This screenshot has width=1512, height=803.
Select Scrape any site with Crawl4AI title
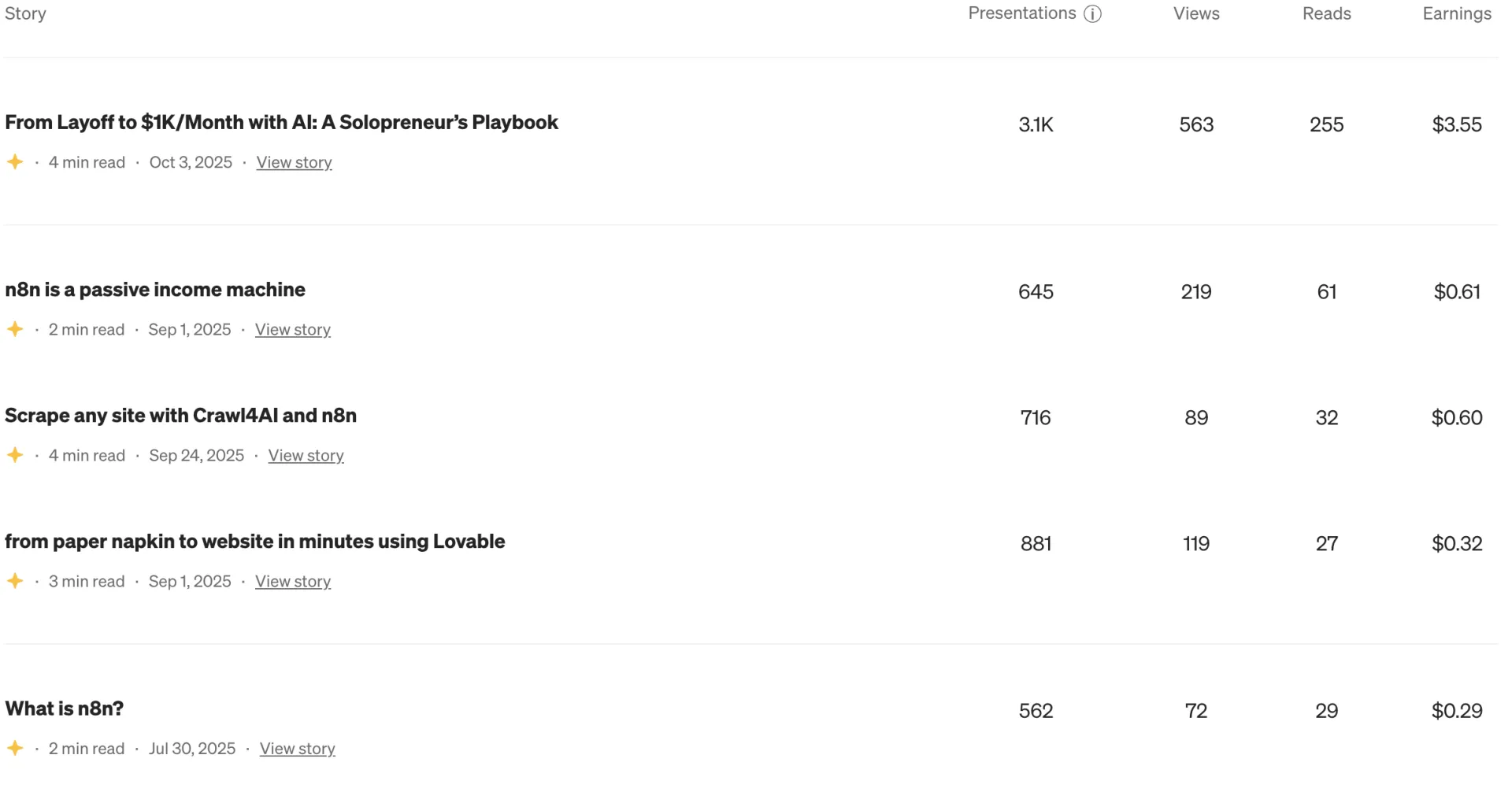[180, 416]
